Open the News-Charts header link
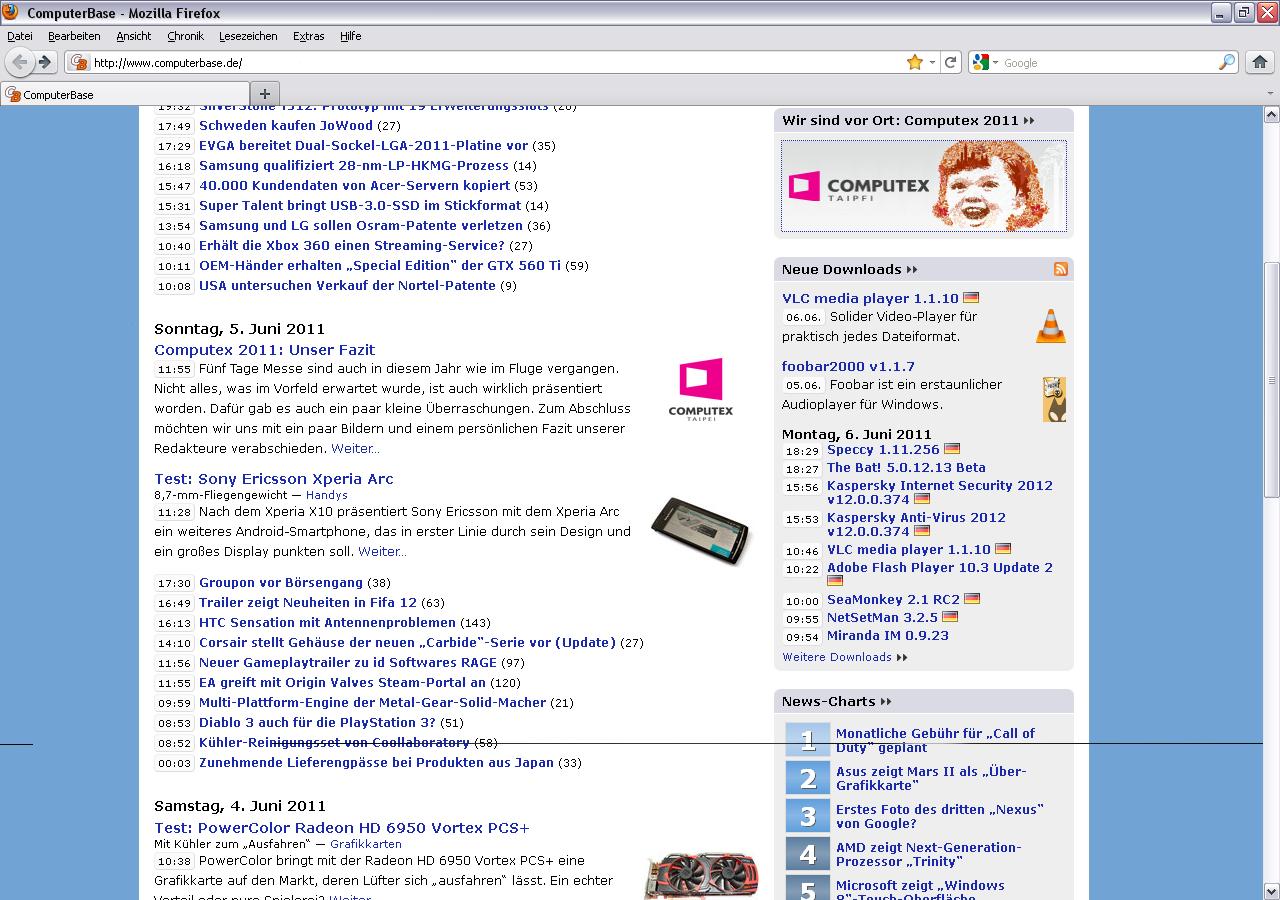Viewport: 1280px width, 900px height. click(x=836, y=701)
